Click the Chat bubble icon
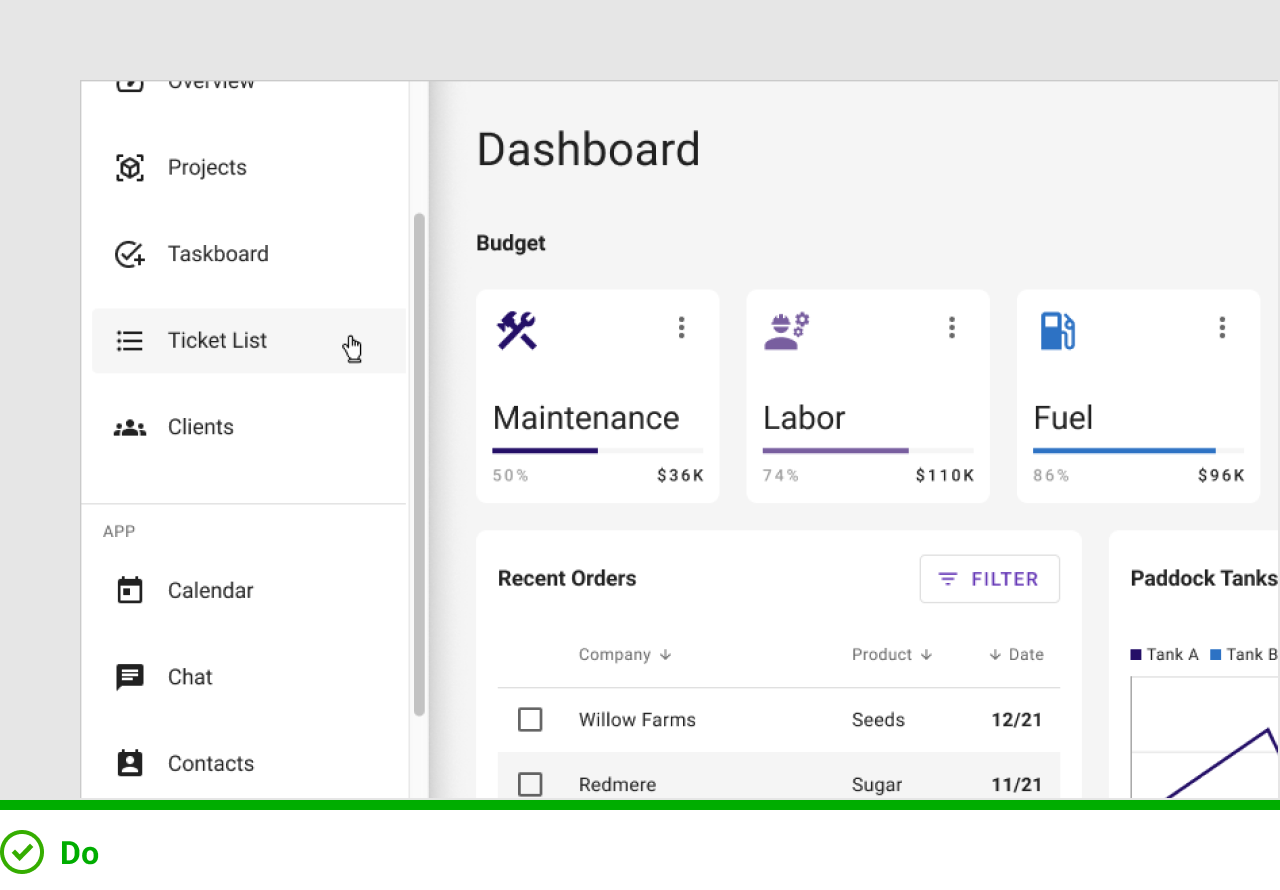1280x890 pixels. (130, 677)
